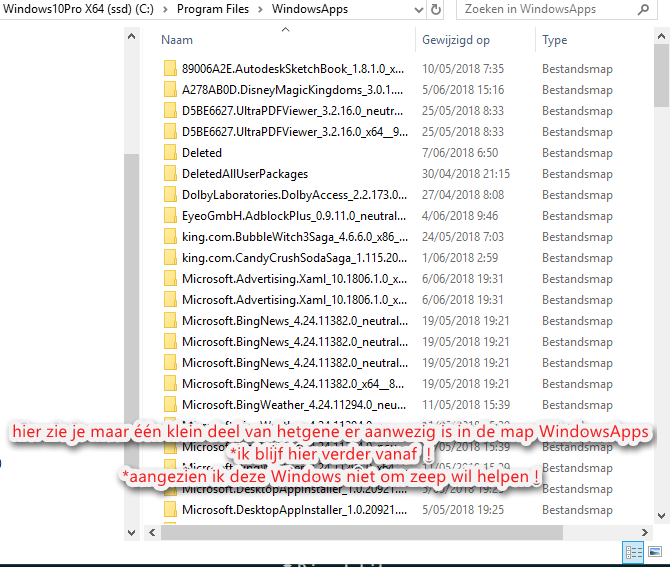The image size is (670, 567).
Task: Sort by the Type column header
Action: click(x=555, y=40)
